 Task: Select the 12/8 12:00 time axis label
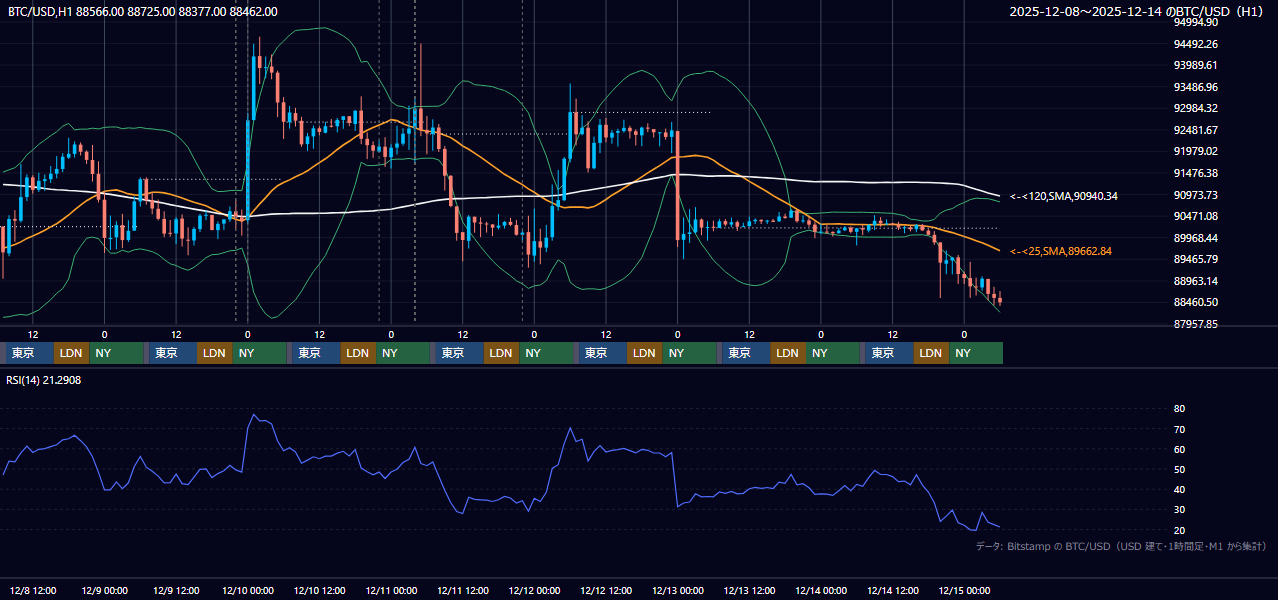(x=33, y=590)
